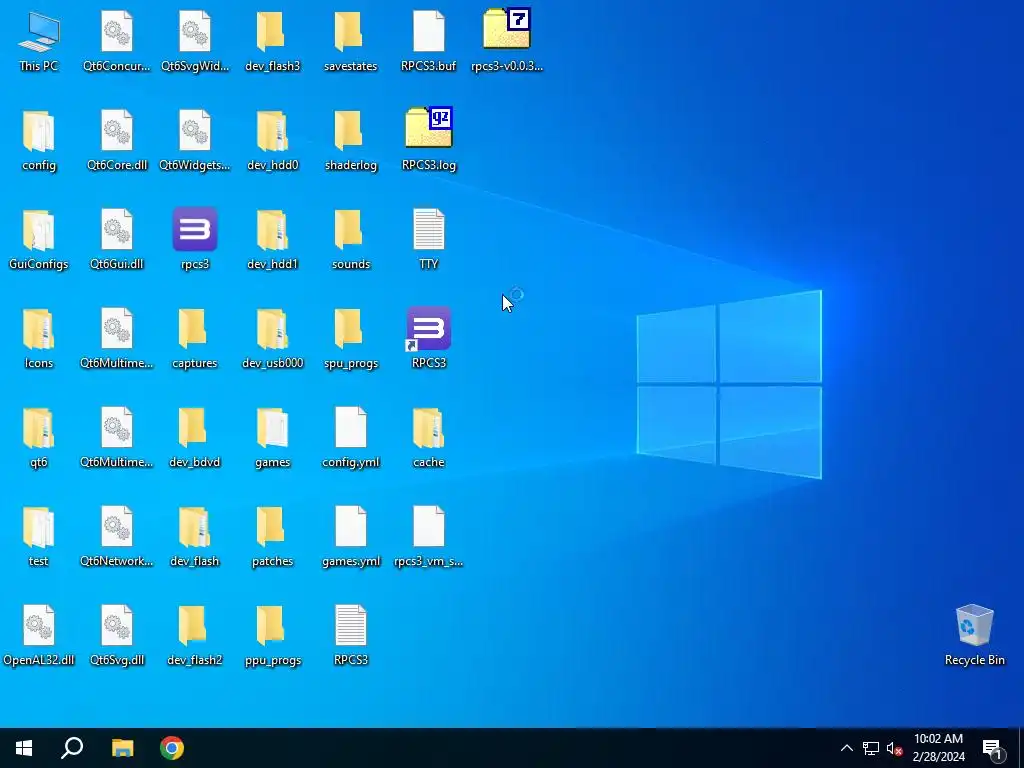Select the Qt6Widgets... DLL file
Viewport: 1024px width, 768px height.
point(195,140)
